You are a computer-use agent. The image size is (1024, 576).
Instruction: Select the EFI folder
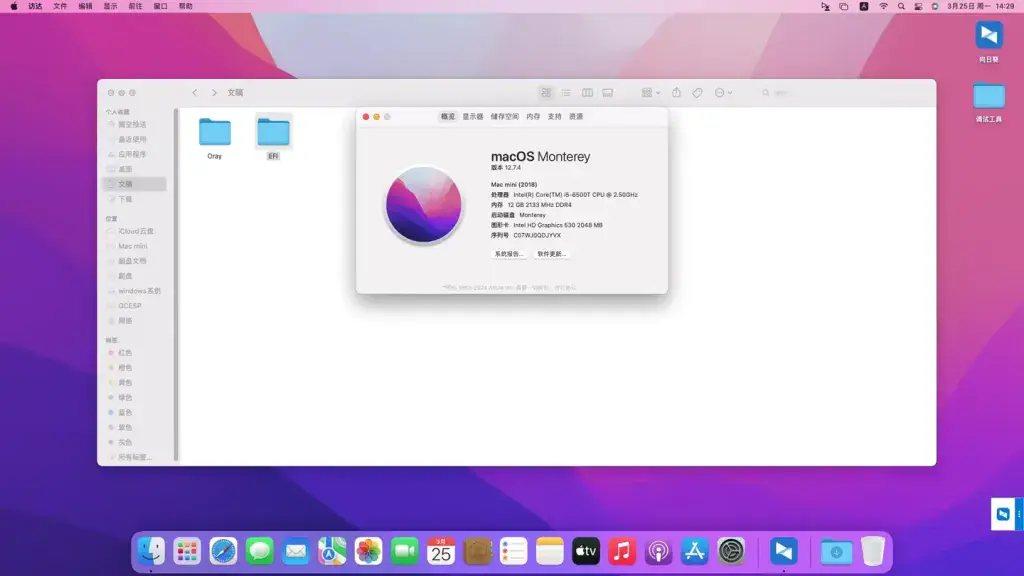273,138
